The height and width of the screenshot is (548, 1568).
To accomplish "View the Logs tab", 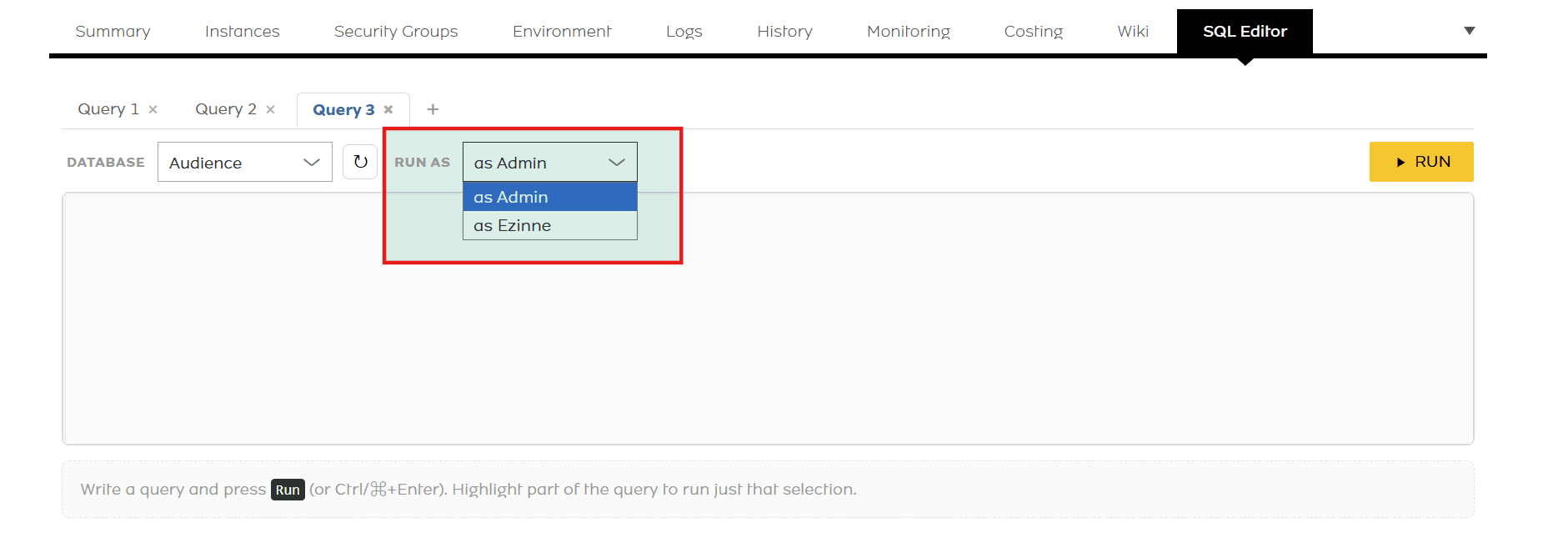I will coord(684,31).
